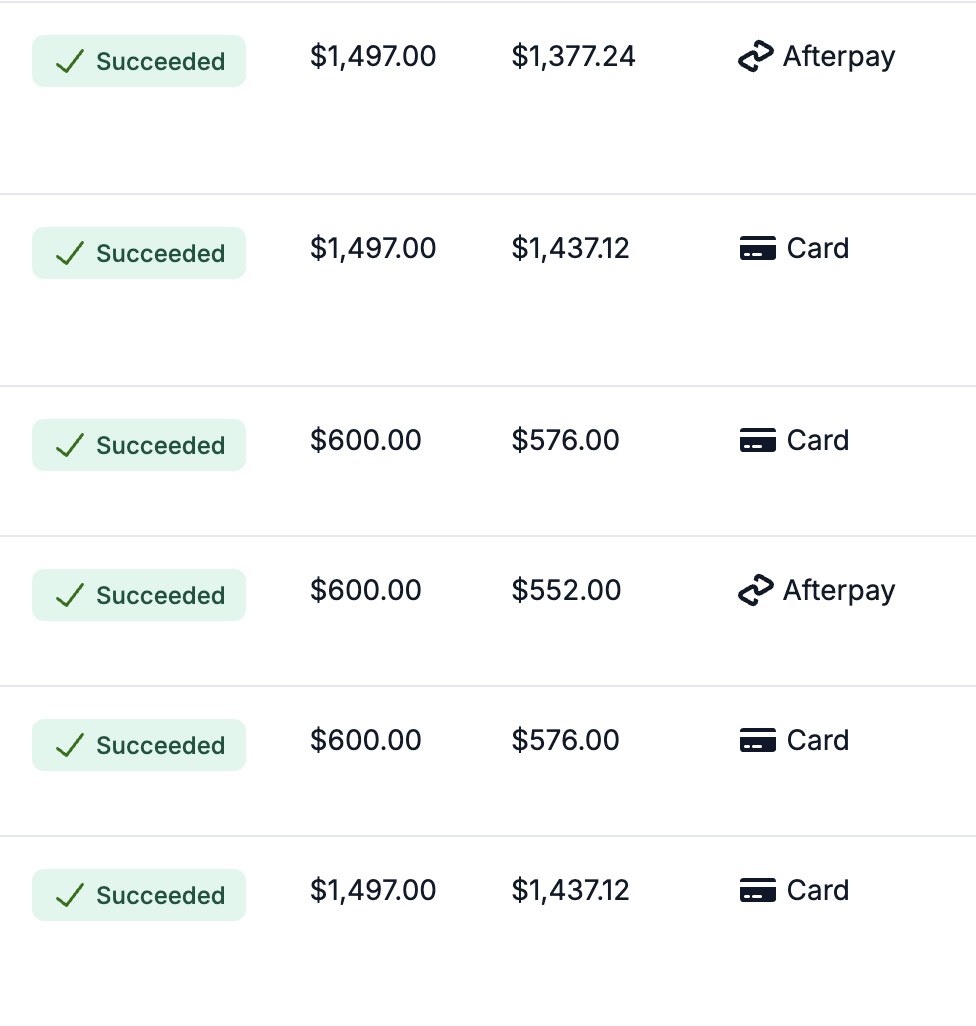Click Afterpay icon in the $1,377.24 row

(756, 58)
